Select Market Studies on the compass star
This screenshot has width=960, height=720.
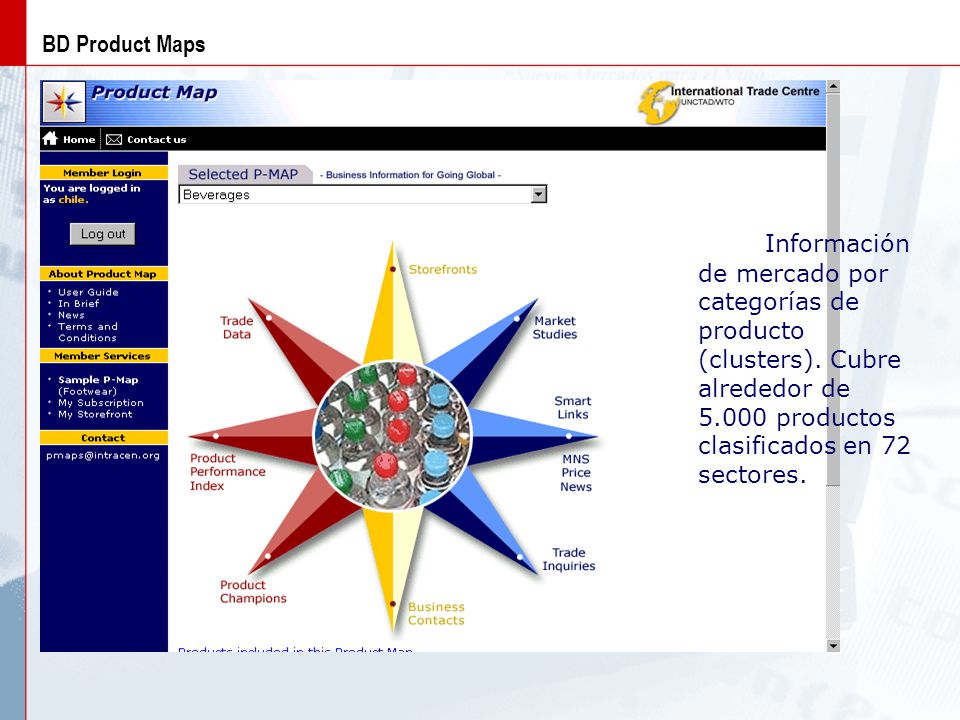pos(555,328)
